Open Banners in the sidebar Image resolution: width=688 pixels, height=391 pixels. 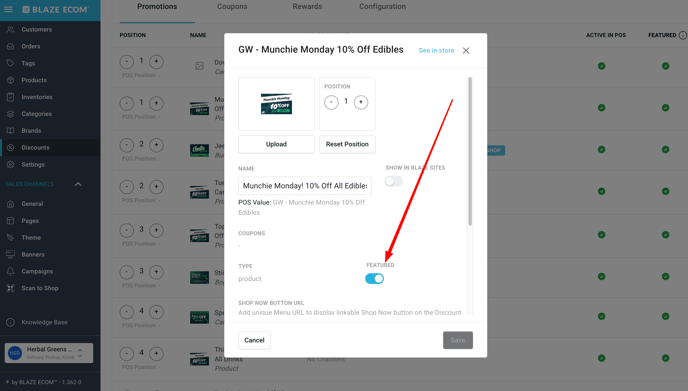[x=33, y=255]
